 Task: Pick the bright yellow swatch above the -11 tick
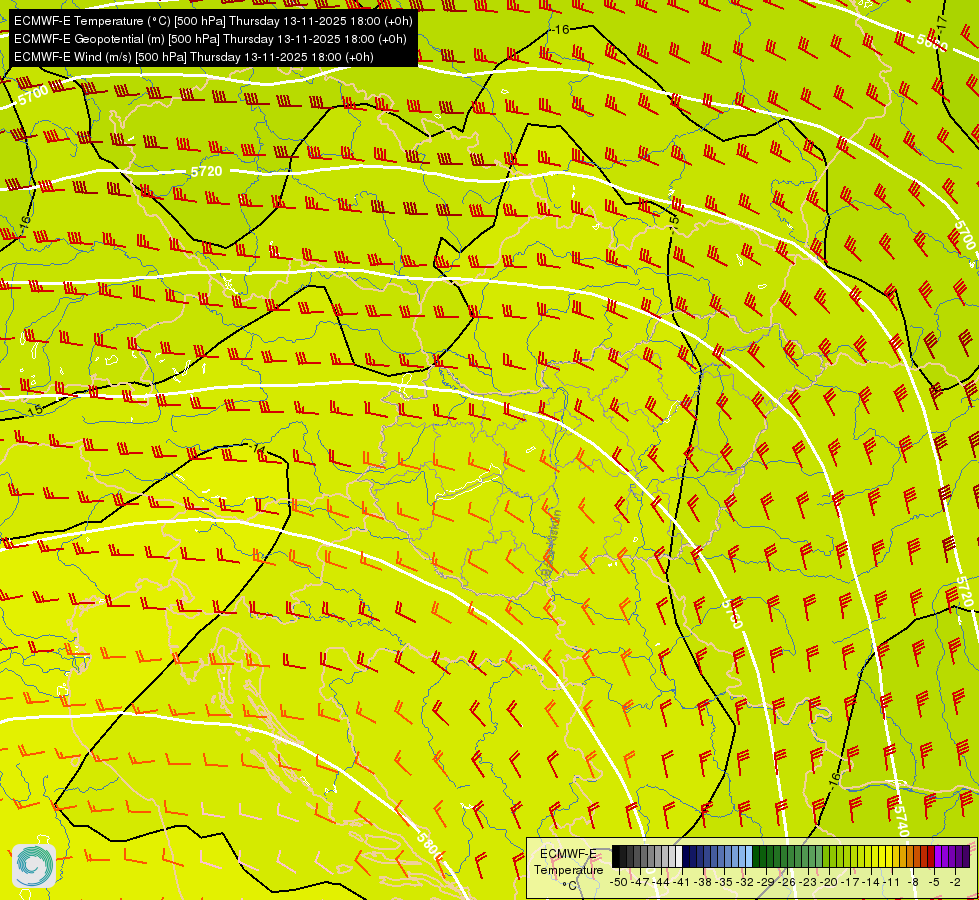pyautogui.click(x=889, y=856)
